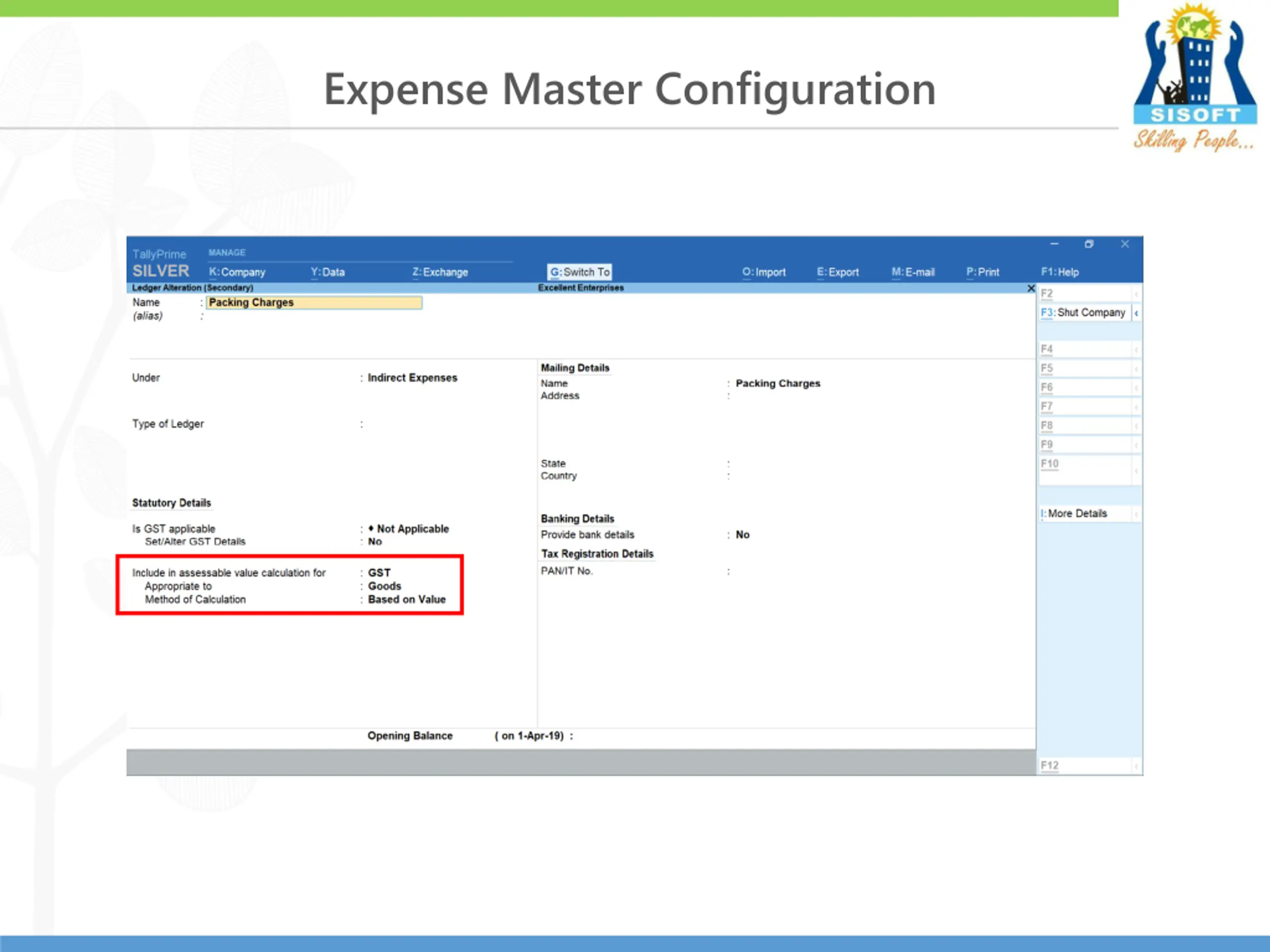The width and height of the screenshot is (1270, 952).
Task: Click the MANAGE label in top bar
Action: [x=227, y=252]
